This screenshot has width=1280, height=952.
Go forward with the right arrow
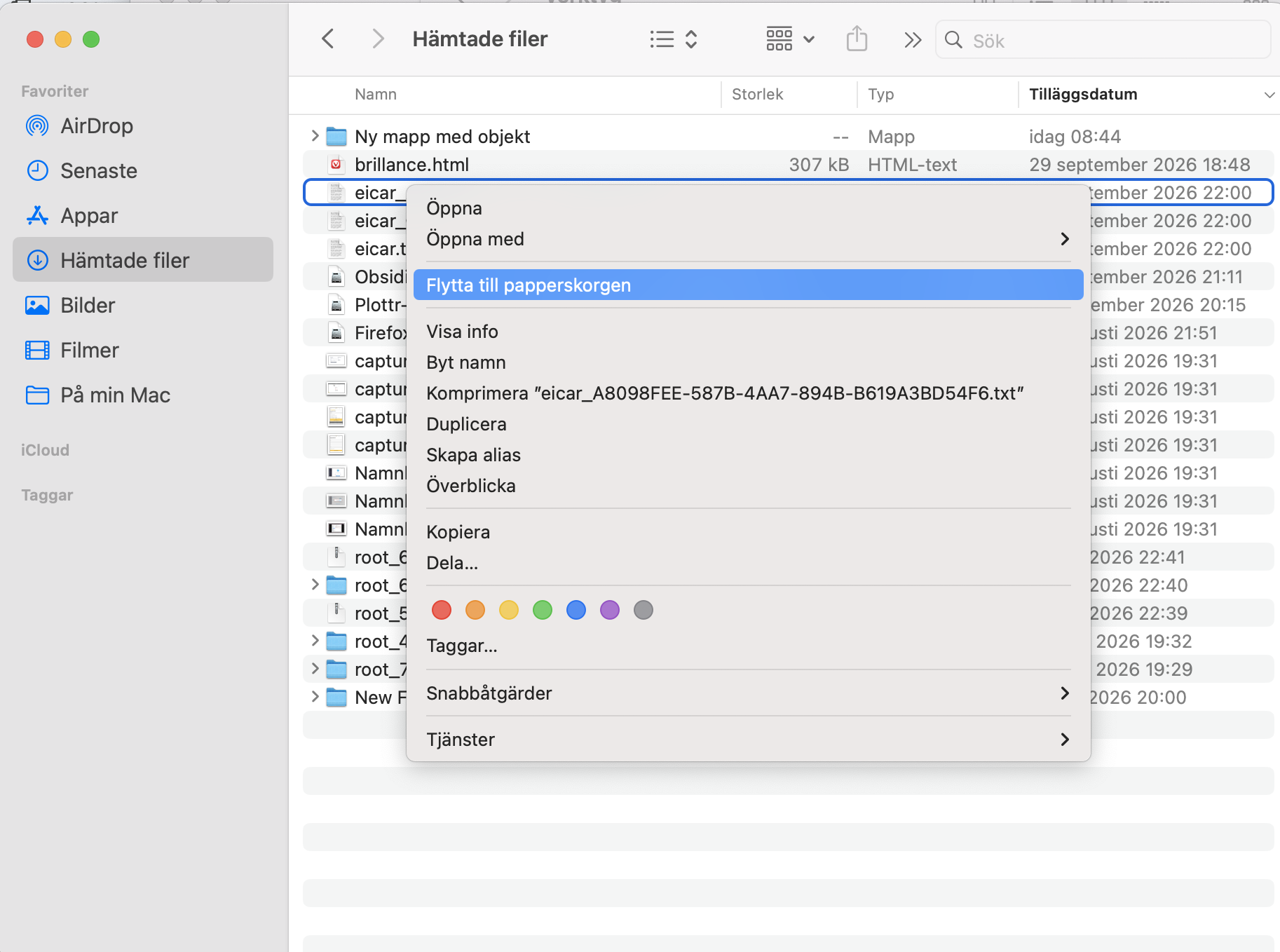click(378, 39)
